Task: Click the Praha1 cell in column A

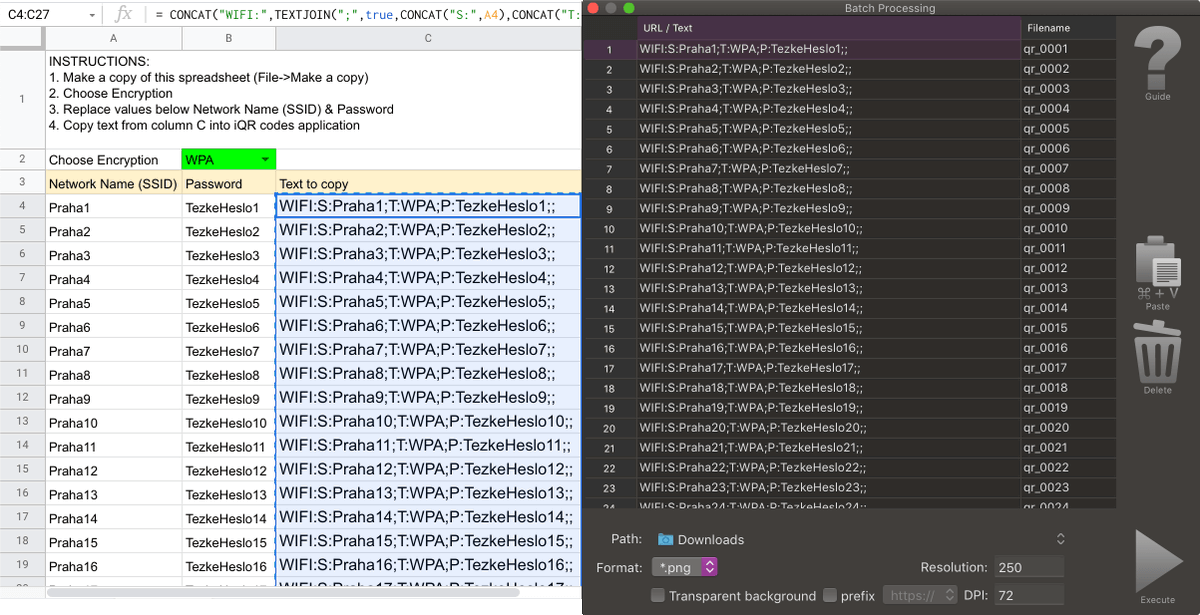Action: (113, 207)
